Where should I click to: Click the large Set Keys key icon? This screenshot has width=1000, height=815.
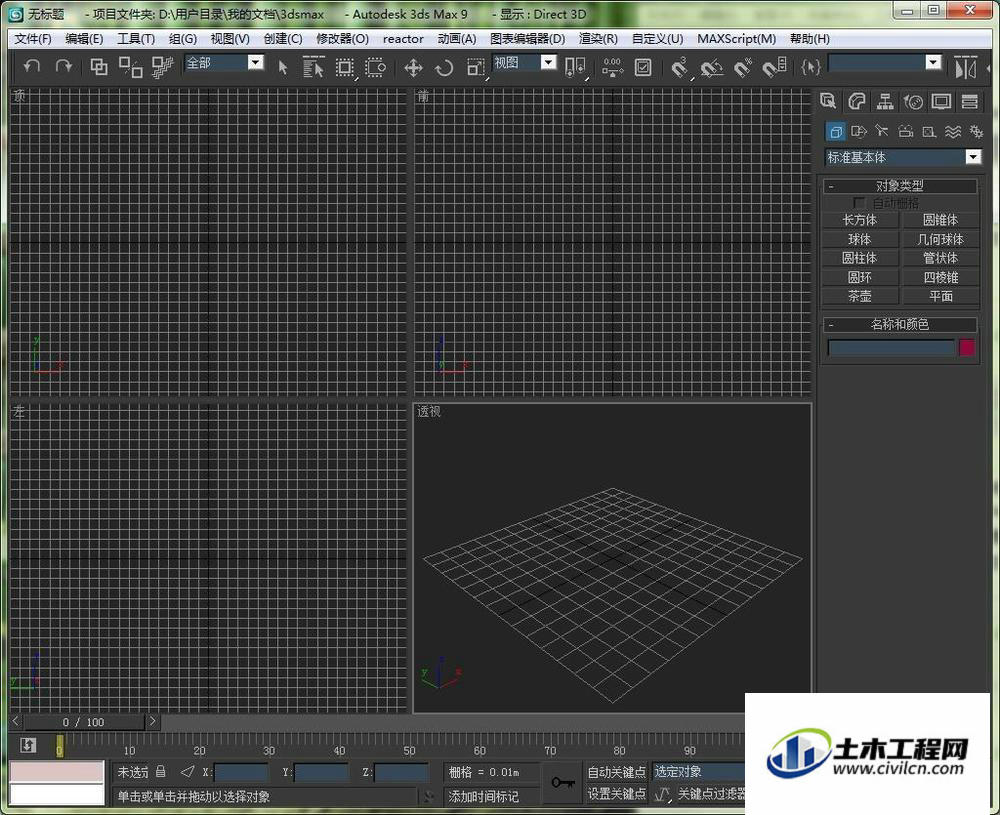click(x=563, y=782)
